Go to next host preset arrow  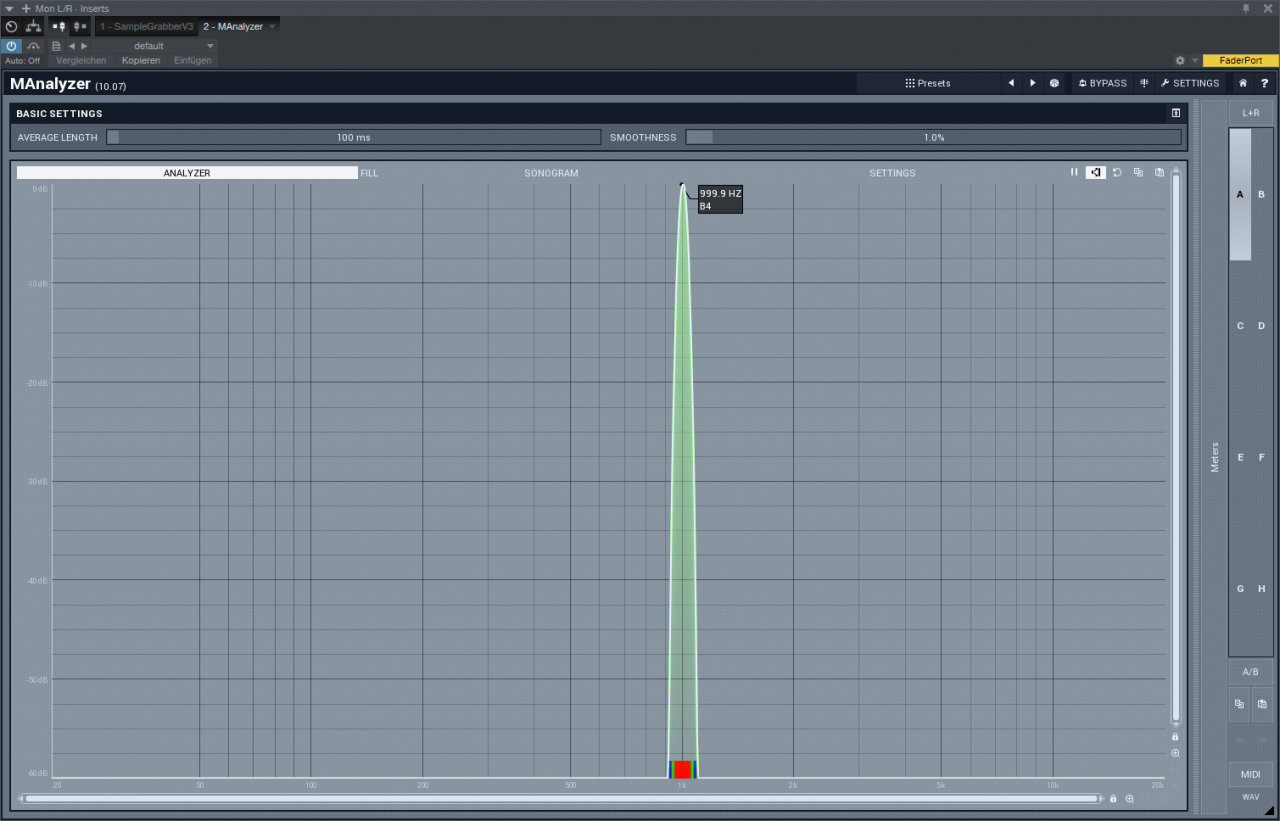[84, 46]
